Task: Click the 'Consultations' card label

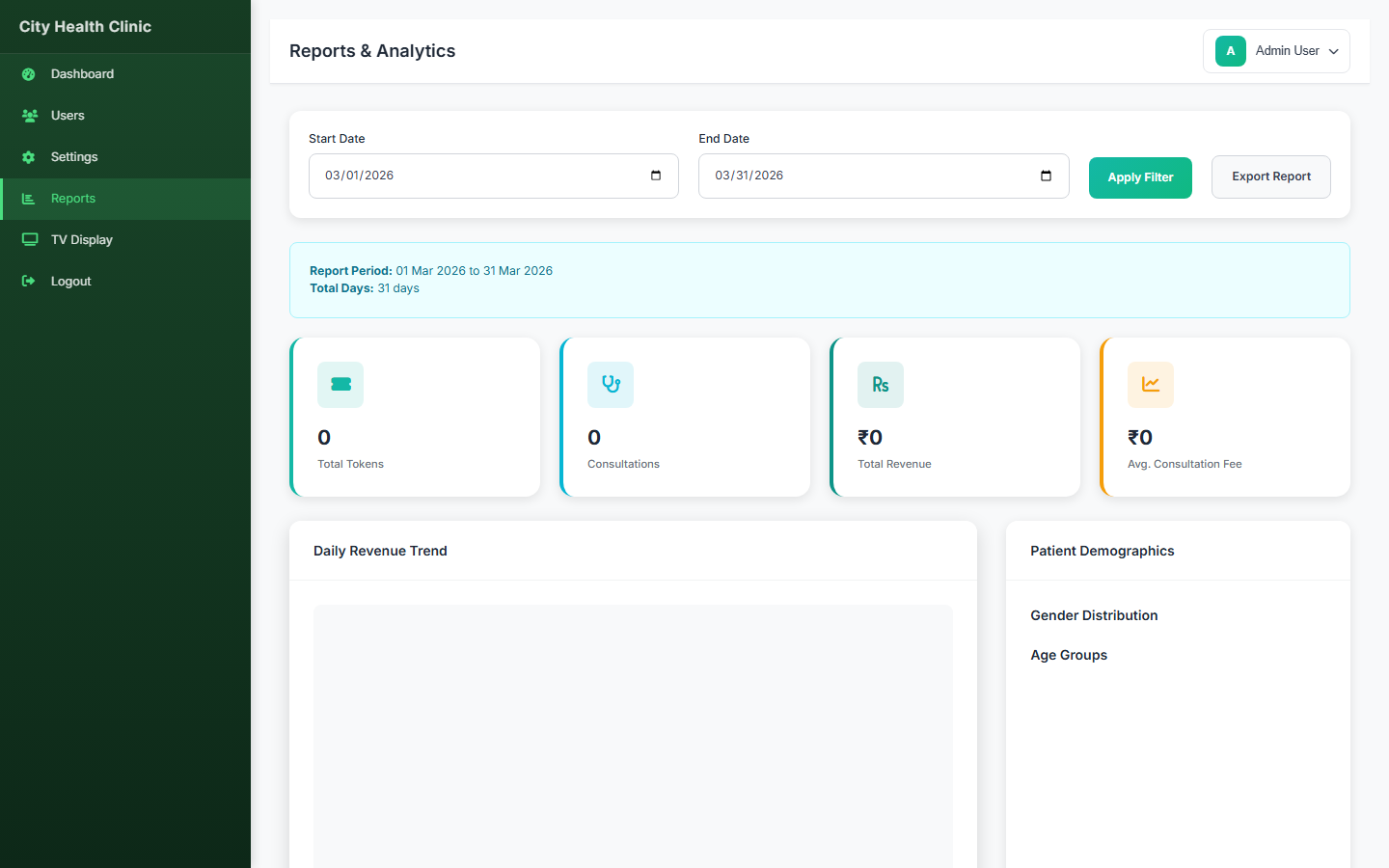Action: pyautogui.click(x=623, y=464)
